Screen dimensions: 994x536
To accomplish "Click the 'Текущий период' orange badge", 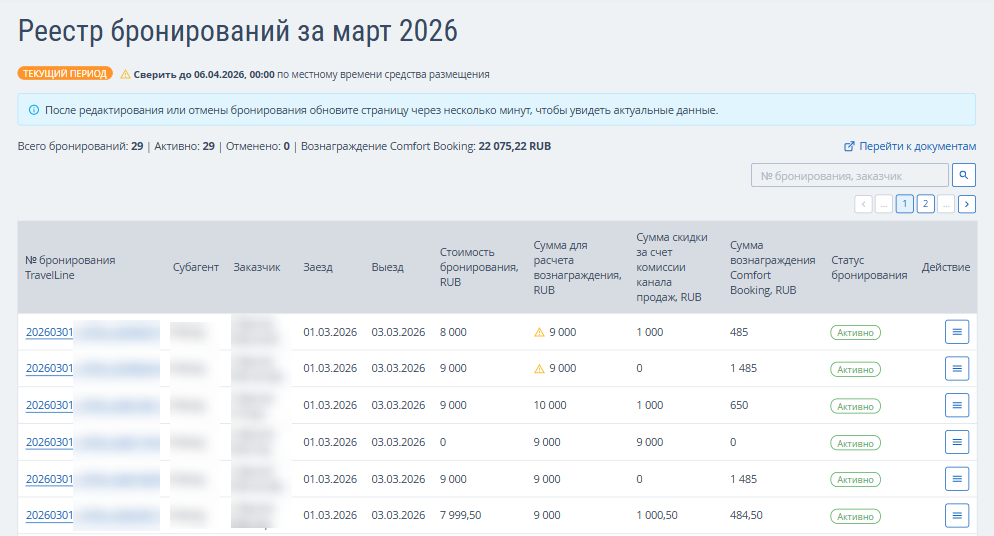I will (65, 73).
